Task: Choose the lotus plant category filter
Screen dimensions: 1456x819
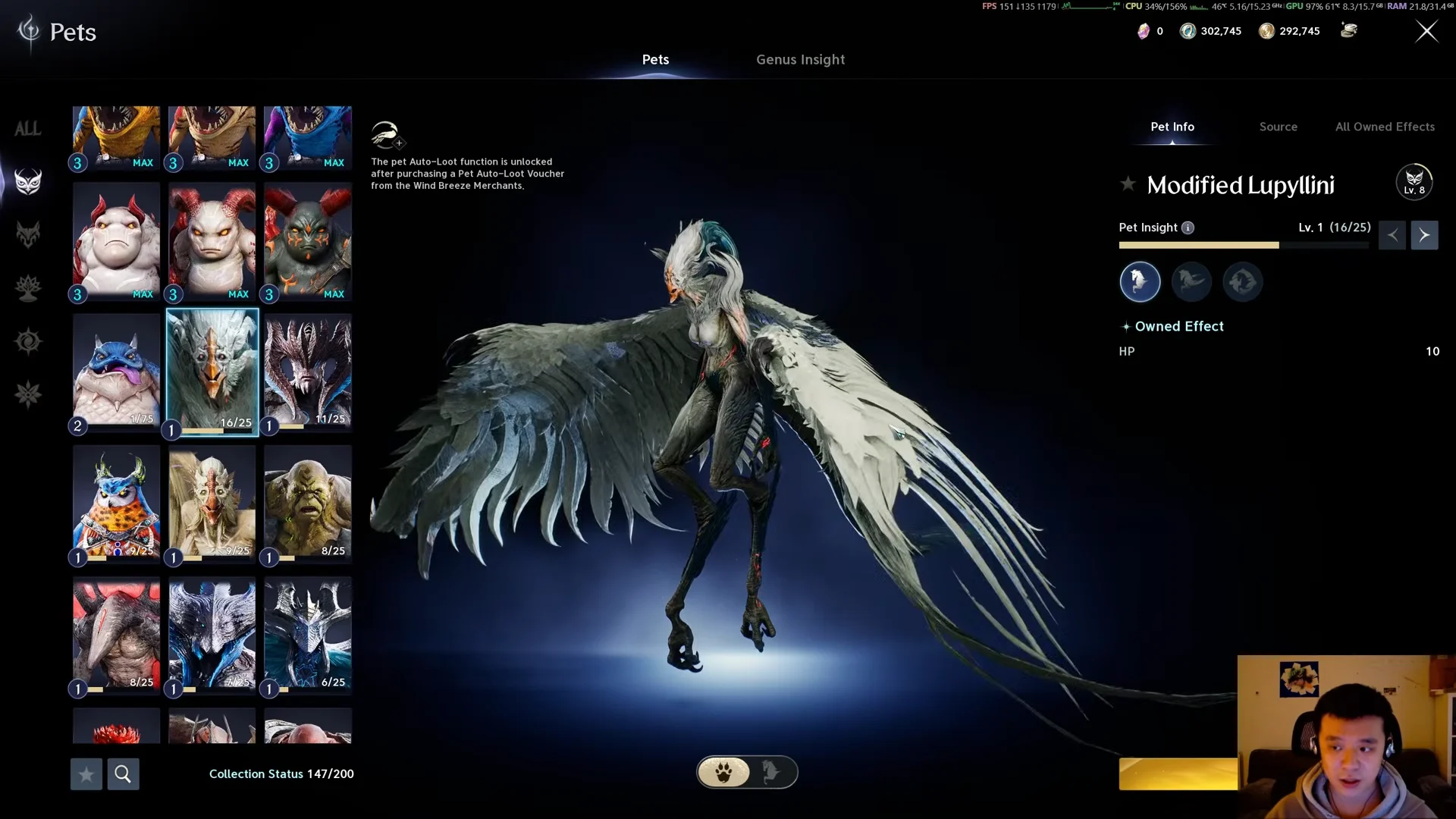Action: [x=28, y=288]
